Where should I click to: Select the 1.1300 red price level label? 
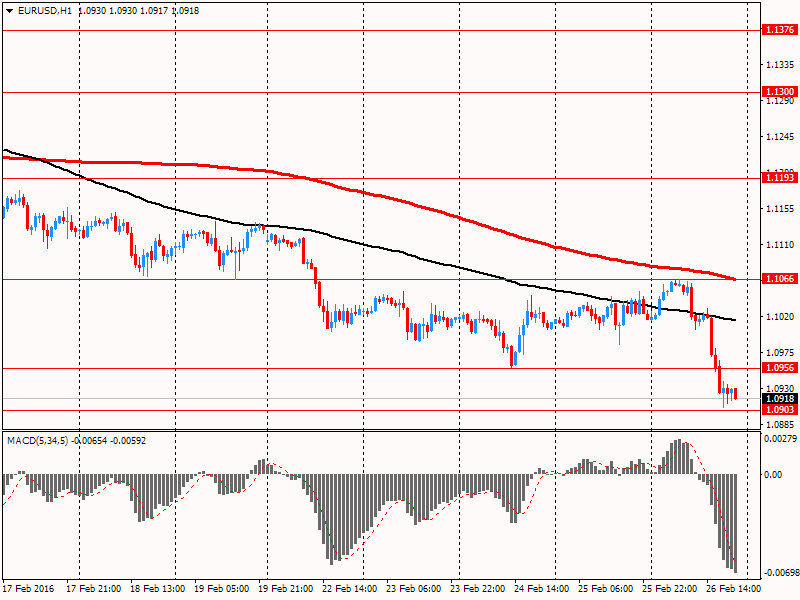coord(779,91)
